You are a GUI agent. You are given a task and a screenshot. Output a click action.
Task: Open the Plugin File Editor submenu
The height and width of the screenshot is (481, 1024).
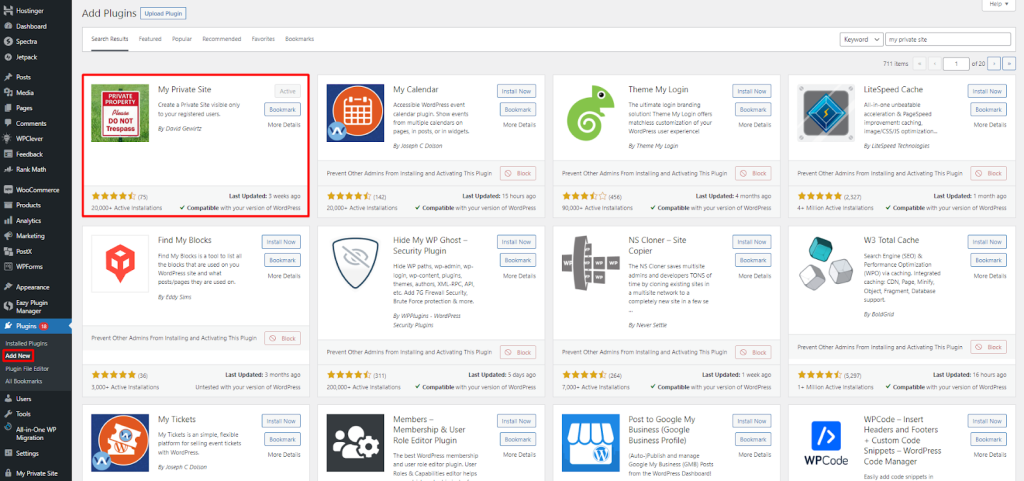27,369
